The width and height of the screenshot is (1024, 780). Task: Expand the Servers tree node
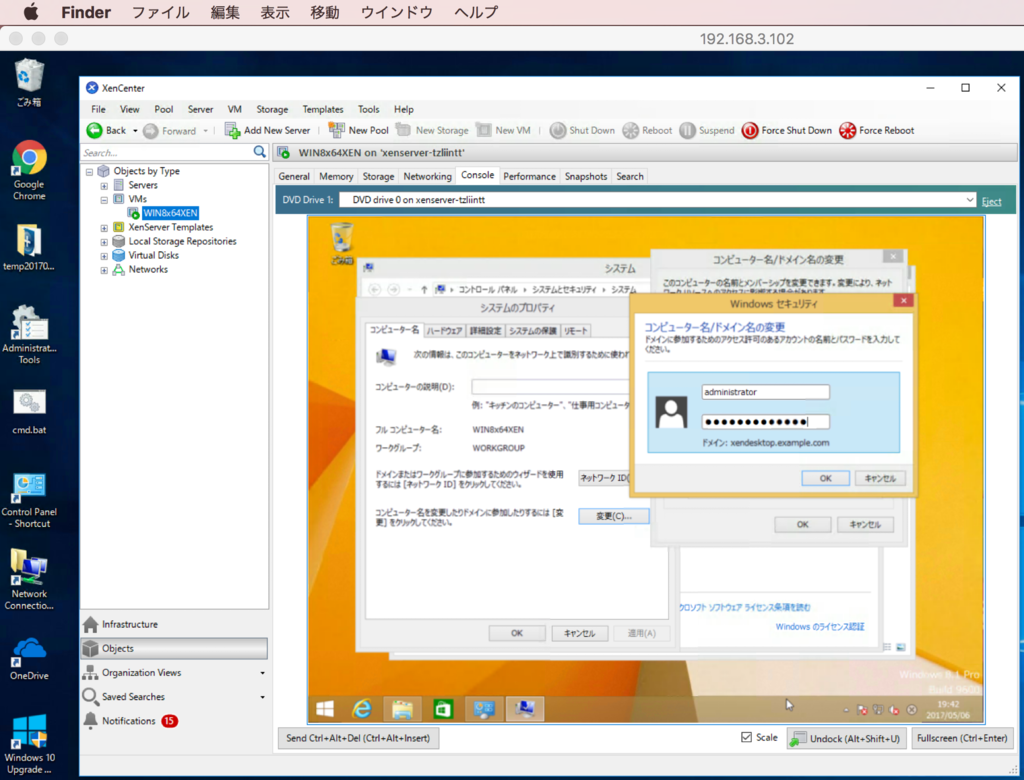(104, 186)
